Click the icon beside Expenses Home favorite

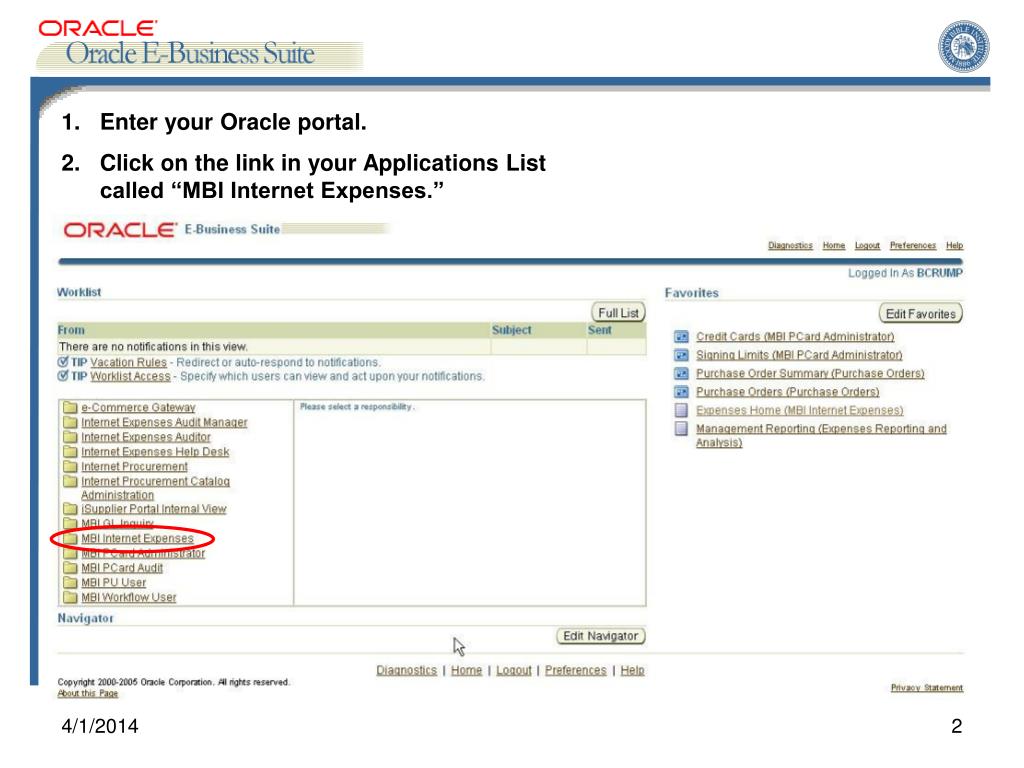click(681, 410)
